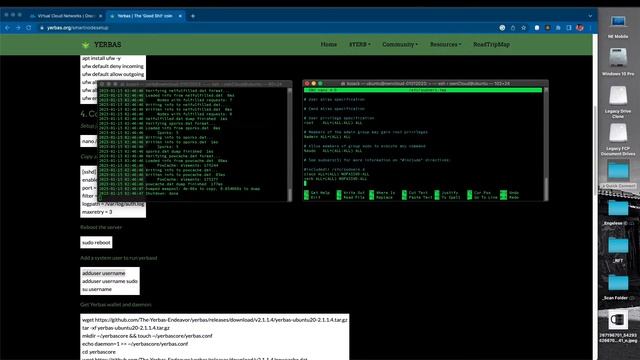The width and height of the screenshot is (640, 360).
Task: Toggle the browser side panel icon
Action: coord(569,28)
